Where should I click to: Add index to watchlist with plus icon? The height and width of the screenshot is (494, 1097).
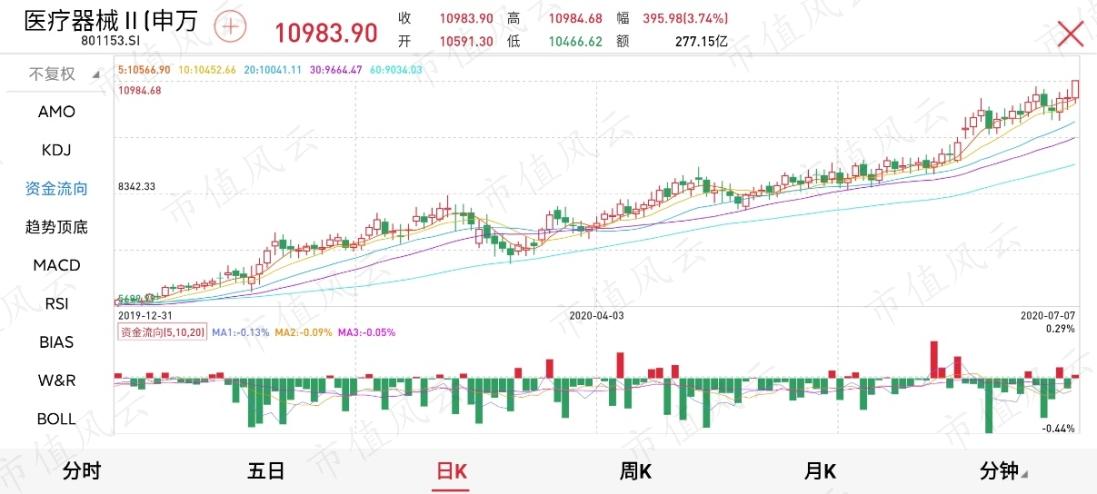click(230, 27)
